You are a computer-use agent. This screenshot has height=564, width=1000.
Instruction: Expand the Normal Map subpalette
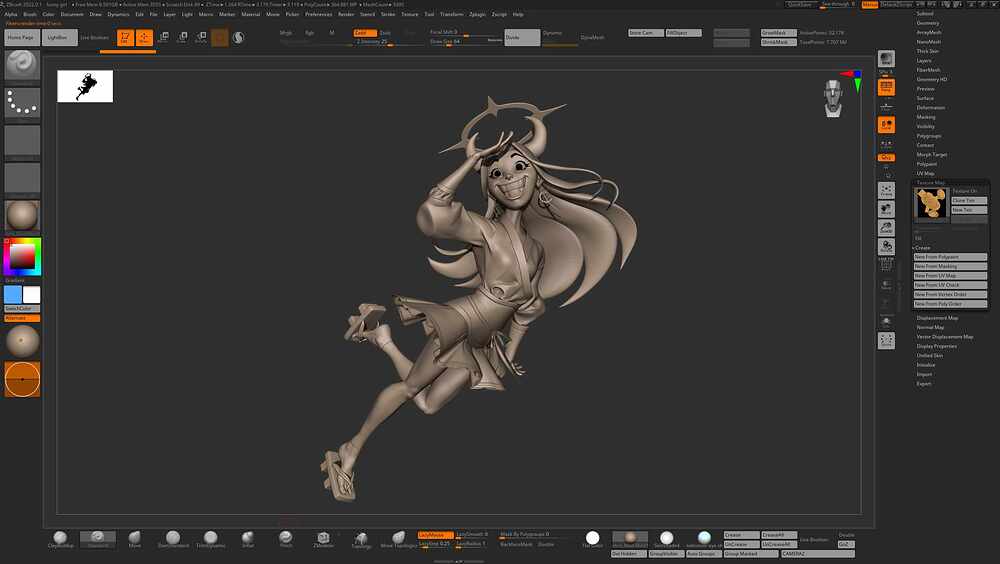(x=930, y=327)
